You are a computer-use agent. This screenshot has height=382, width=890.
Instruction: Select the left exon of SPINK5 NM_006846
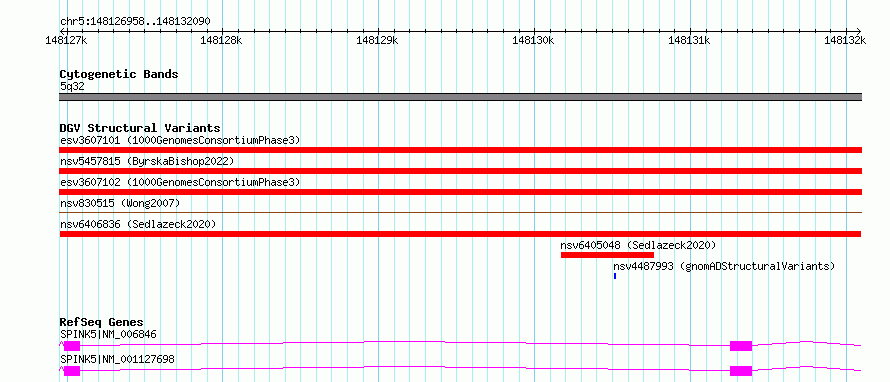[x=72, y=346]
